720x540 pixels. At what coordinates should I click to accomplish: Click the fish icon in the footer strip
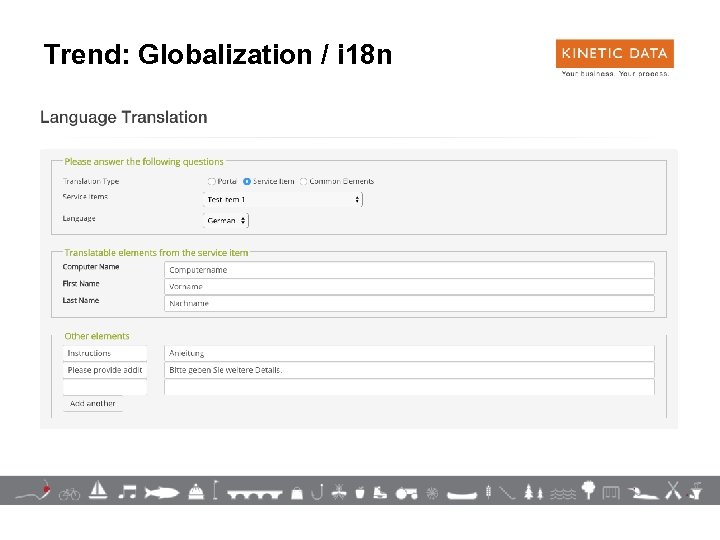(161, 492)
